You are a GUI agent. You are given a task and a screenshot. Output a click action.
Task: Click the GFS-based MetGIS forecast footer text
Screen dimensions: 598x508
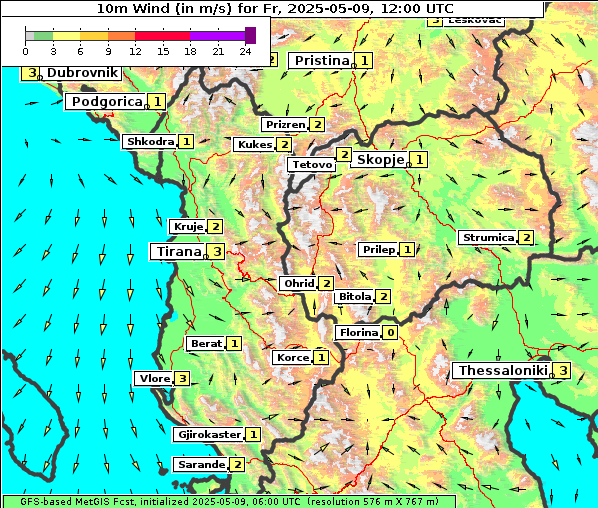pyautogui.click(x=229, y=502)
